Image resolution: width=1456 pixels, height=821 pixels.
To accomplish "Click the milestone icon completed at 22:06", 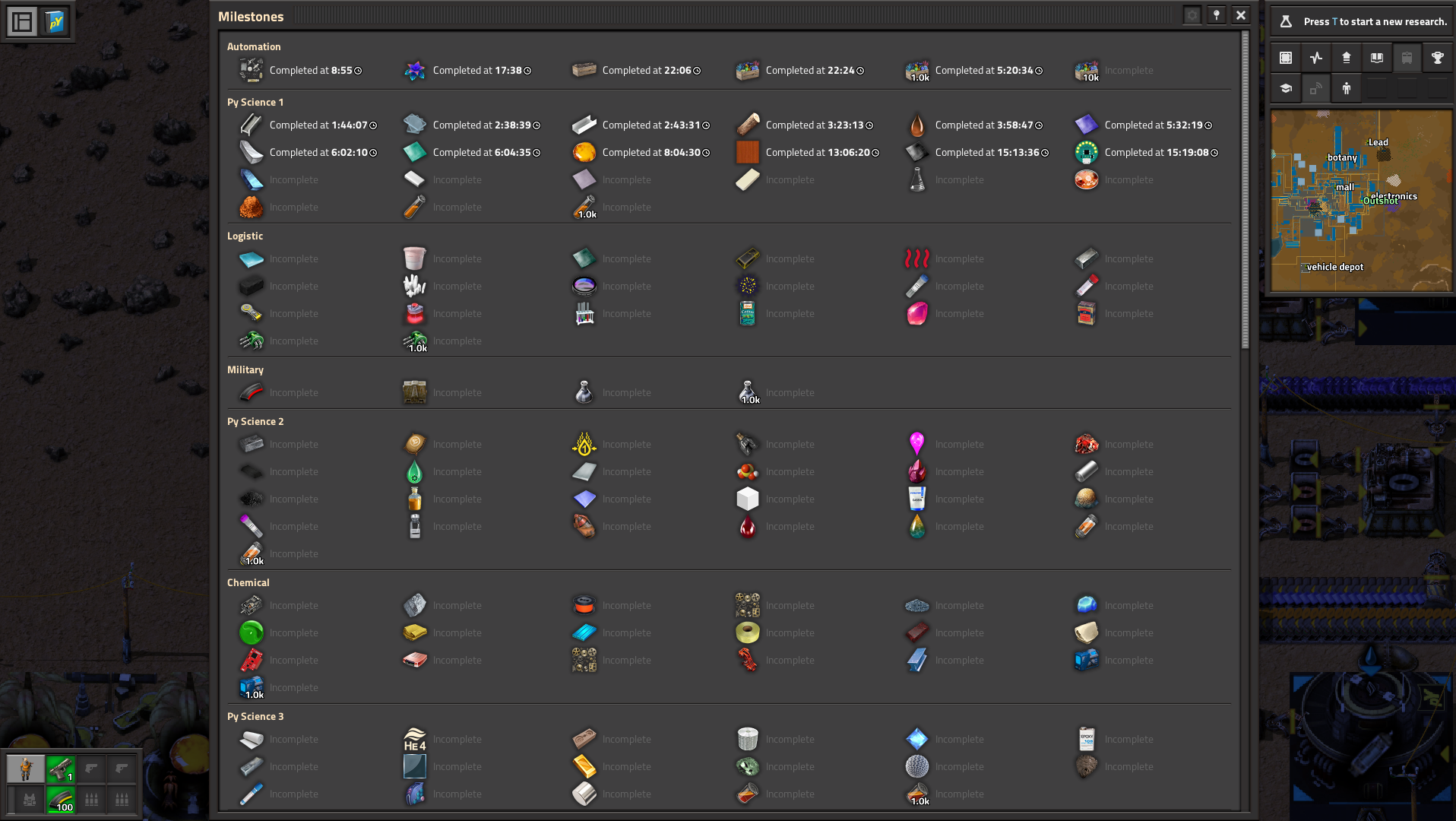I will 584,70.
